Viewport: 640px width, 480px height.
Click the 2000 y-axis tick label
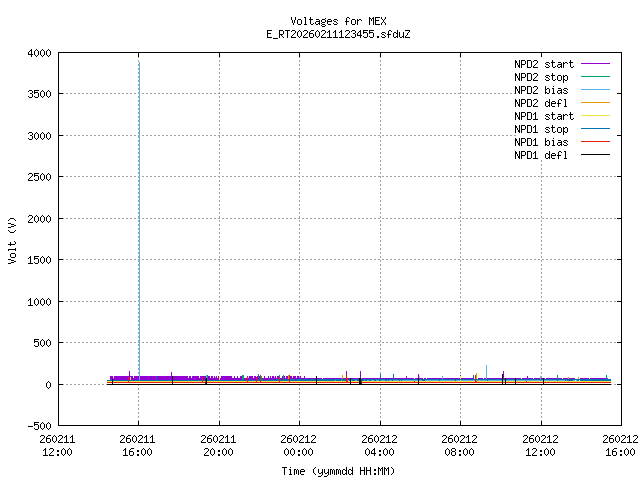pos(39,218)
